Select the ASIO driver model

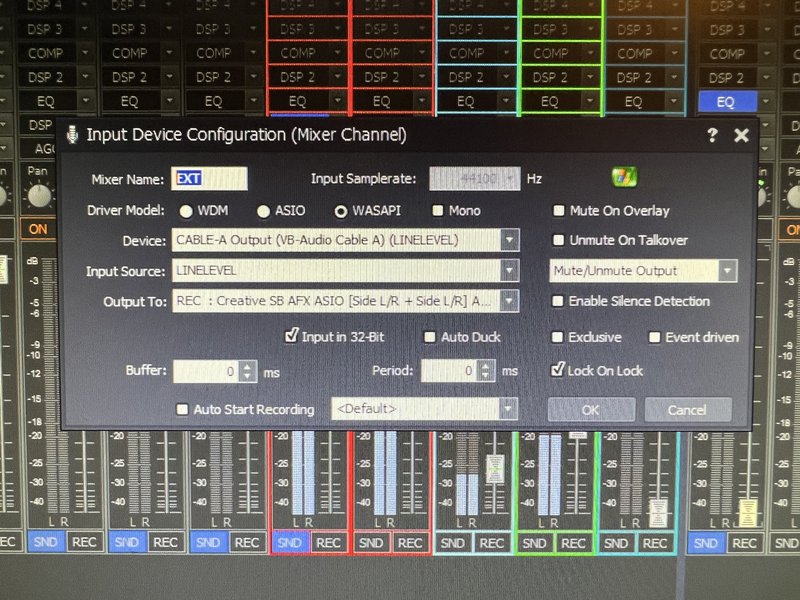click(x=263, y=211)
